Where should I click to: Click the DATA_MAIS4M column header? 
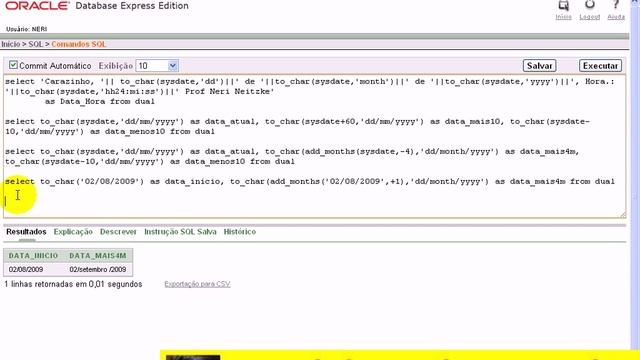tap(98, 256)
